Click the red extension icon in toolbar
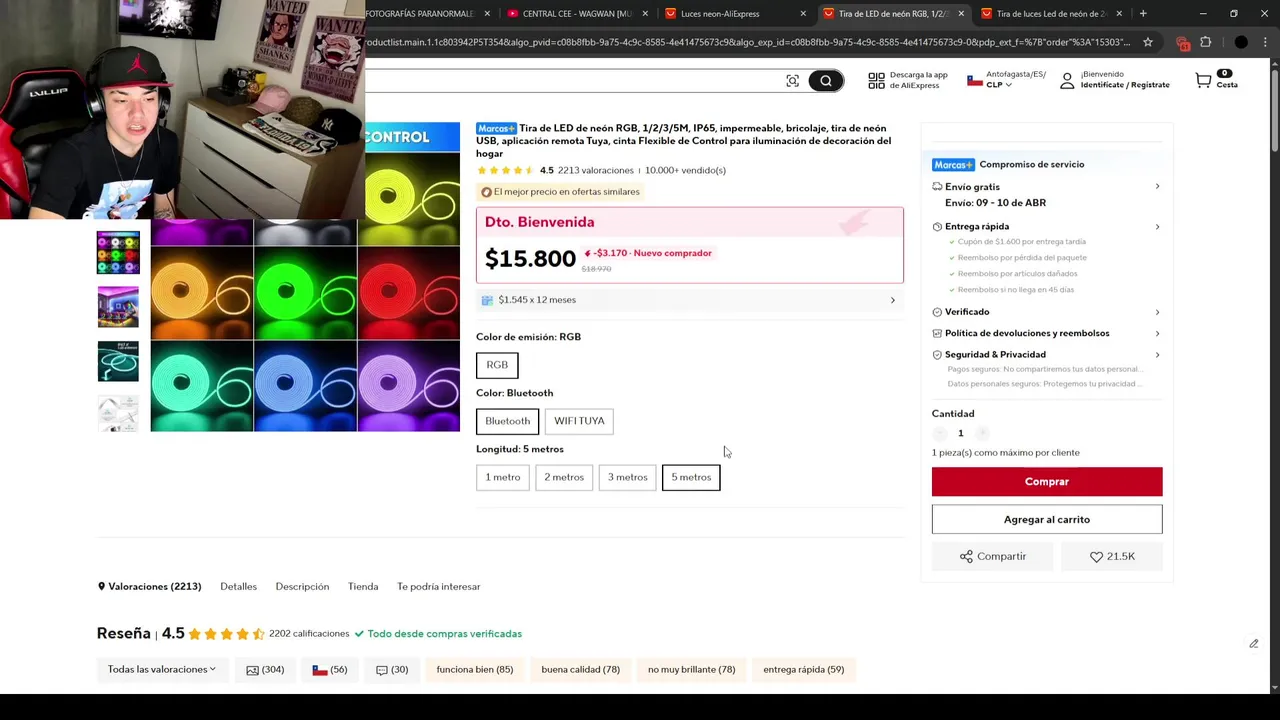 (1183, 43)
